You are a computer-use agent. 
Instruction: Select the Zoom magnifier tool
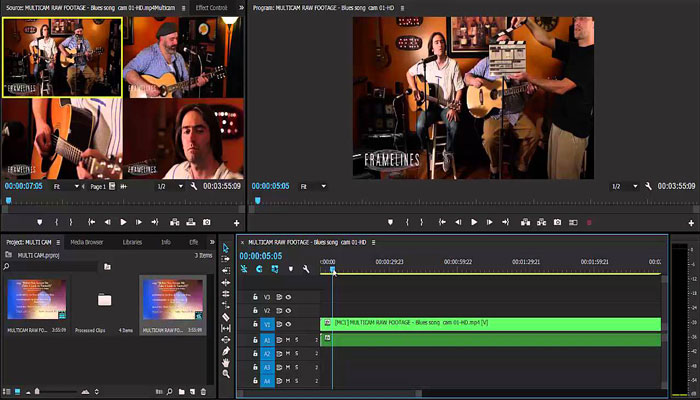225,374
